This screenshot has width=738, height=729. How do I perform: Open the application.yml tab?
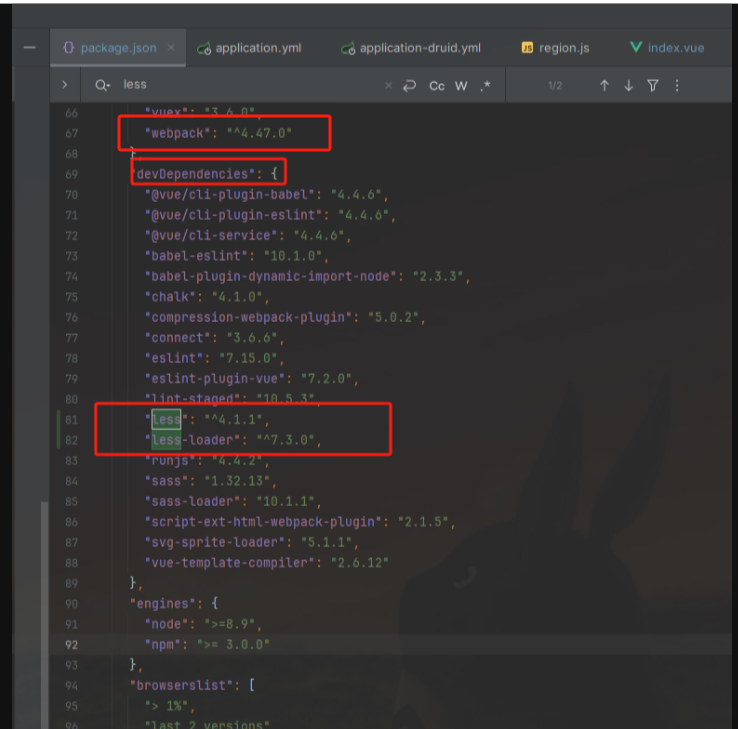pos(249,48)
